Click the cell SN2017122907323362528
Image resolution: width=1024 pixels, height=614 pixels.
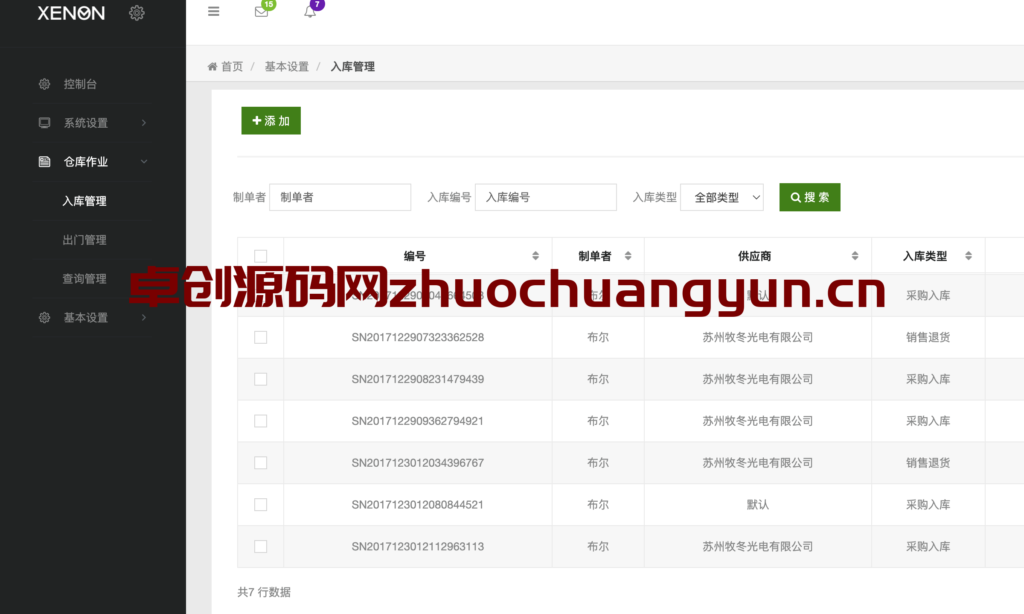point(418,337)
